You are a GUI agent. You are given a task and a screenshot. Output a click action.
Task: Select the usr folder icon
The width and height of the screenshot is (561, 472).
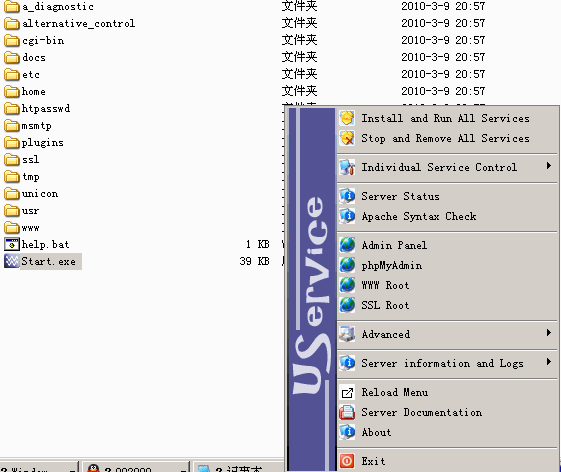(11, 210)
